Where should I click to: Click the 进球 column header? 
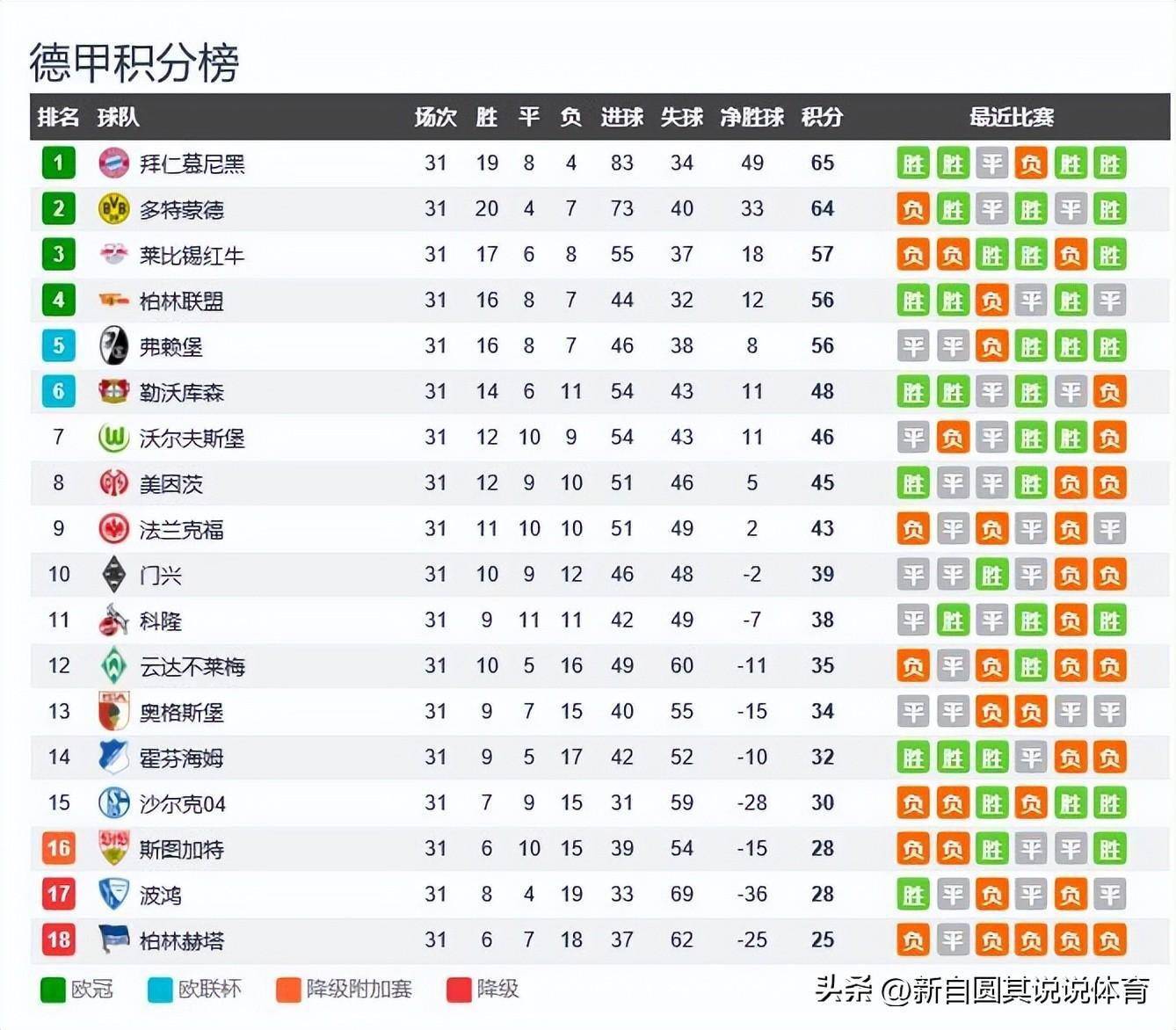pos(621,117)
